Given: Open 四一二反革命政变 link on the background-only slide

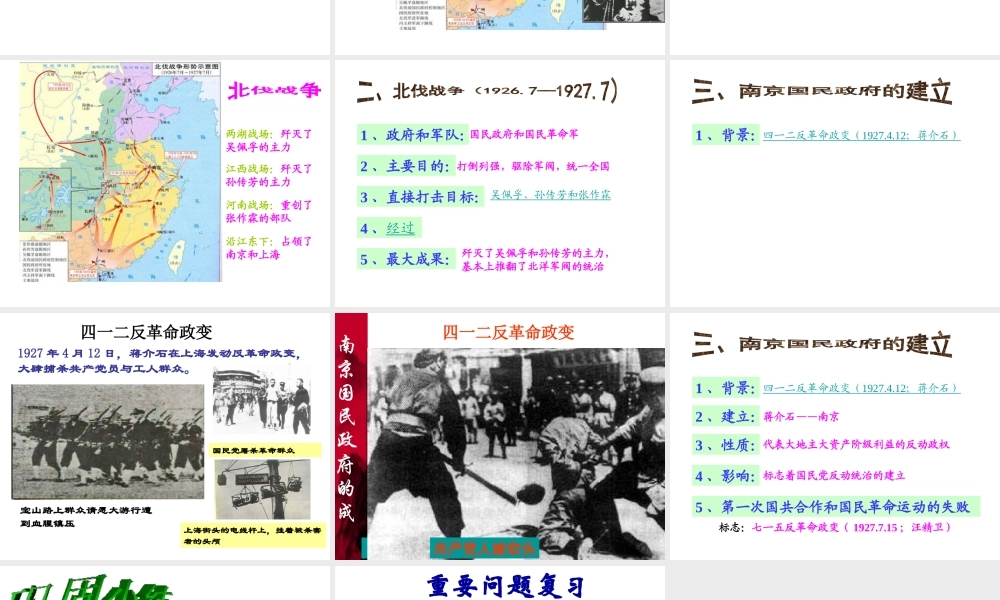Looking at the screenshot, I should point(861,135).
